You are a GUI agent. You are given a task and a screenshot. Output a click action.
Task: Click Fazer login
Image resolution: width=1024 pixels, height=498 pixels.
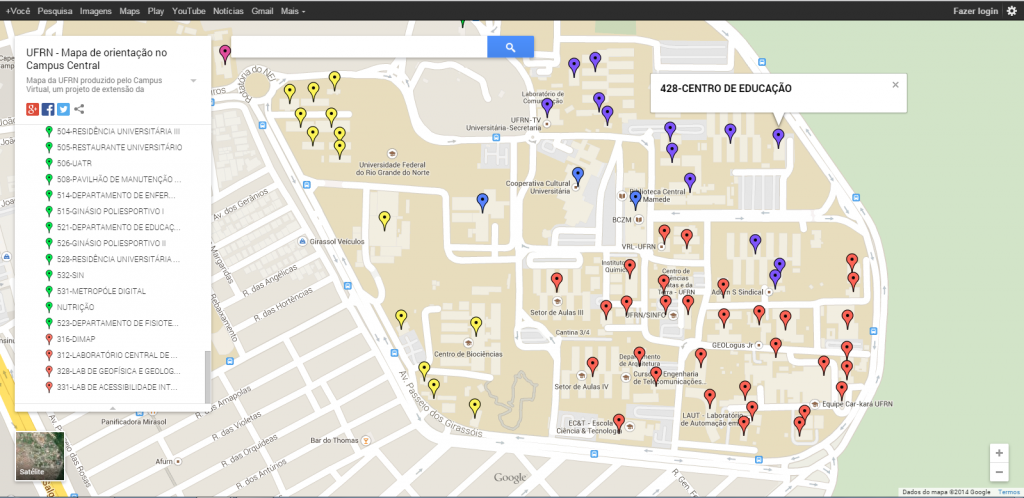click(x=975, y=10)
